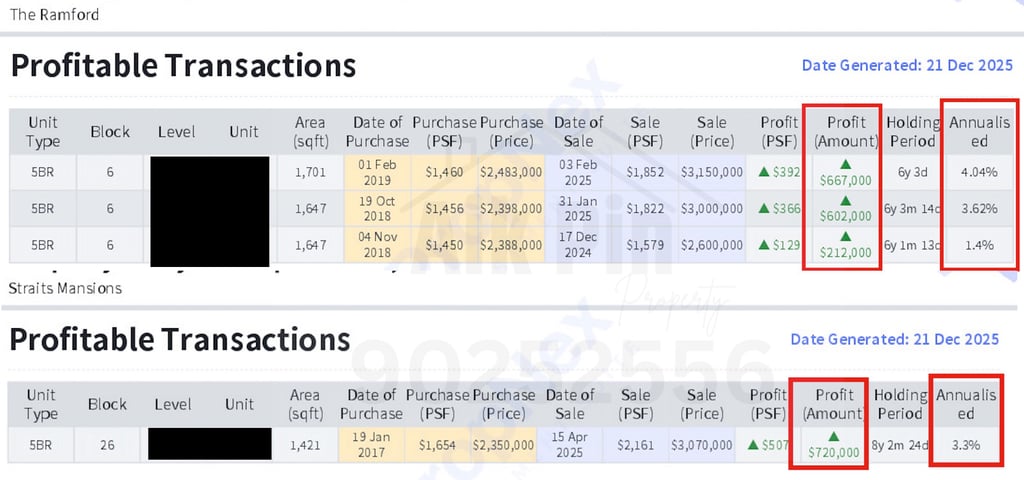Screen dimensions: 1024x480
Task: Click the blacked-out unit box in Block 26 row
Action: point(209,444)
